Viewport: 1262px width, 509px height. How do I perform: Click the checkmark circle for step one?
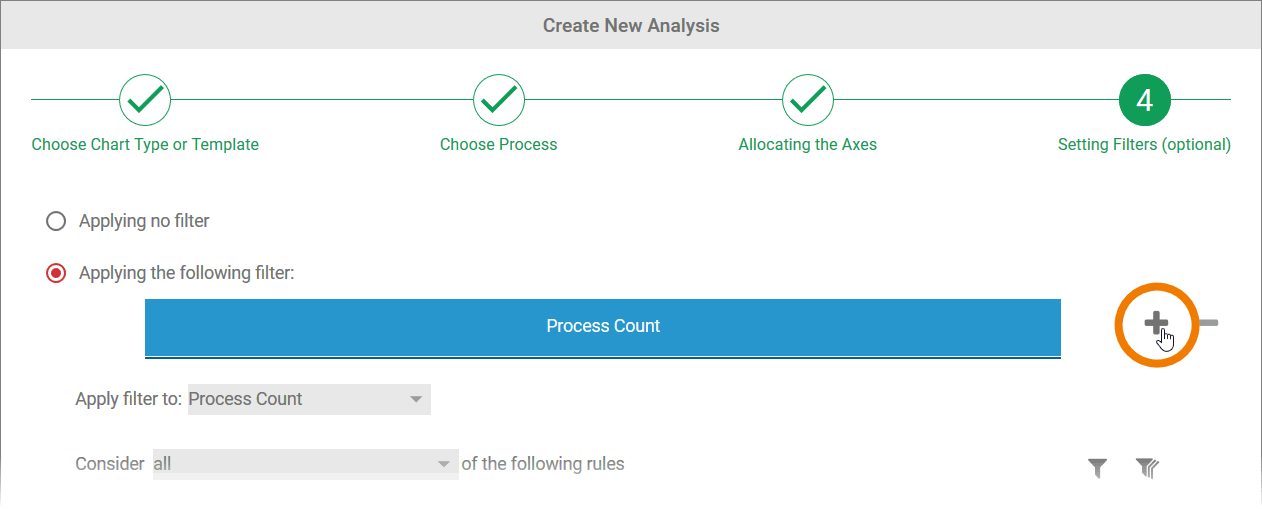pyautogui.click(x=145, y=99)
